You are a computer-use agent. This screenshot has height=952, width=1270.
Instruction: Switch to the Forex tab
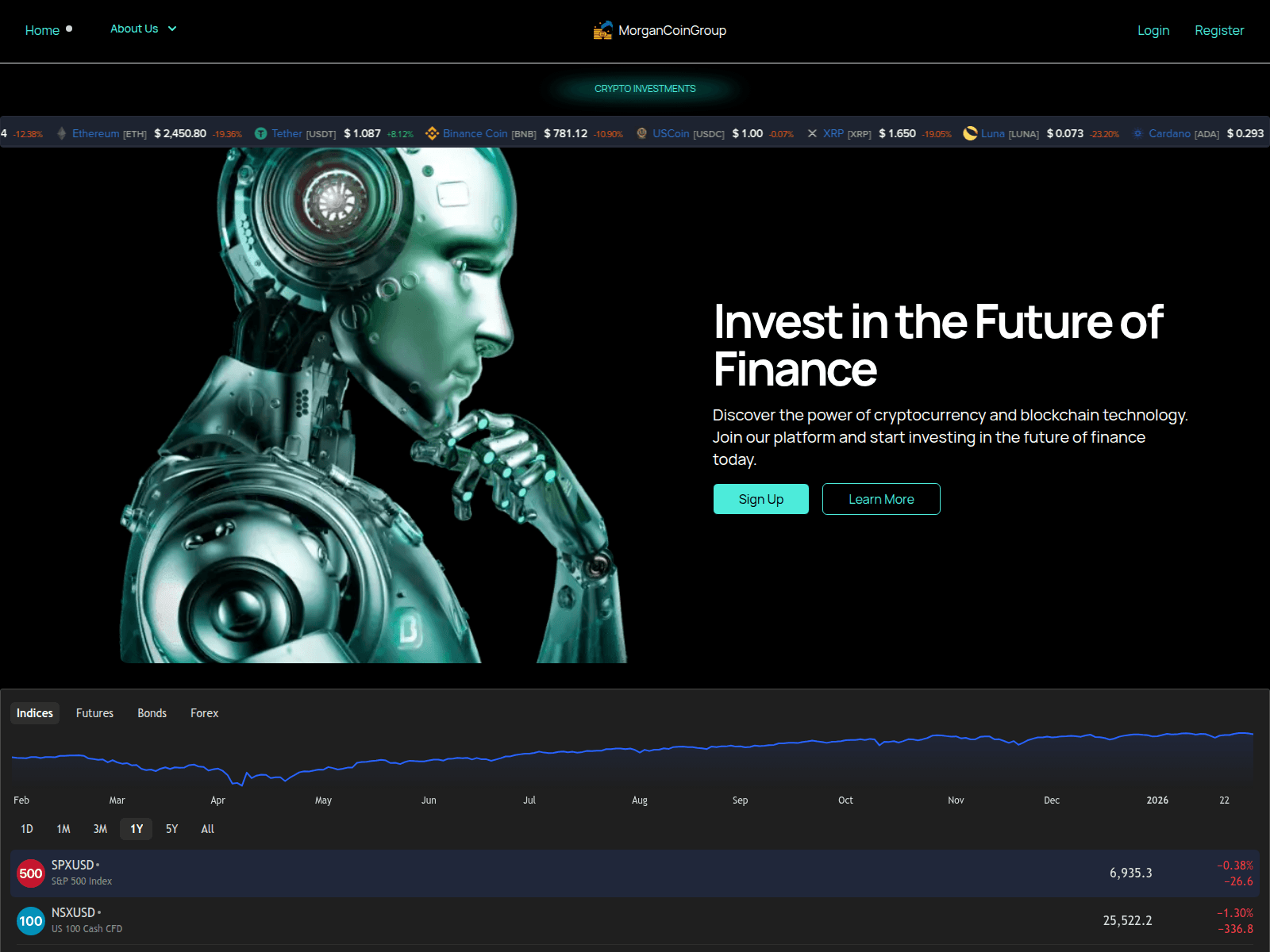(204, 712)
